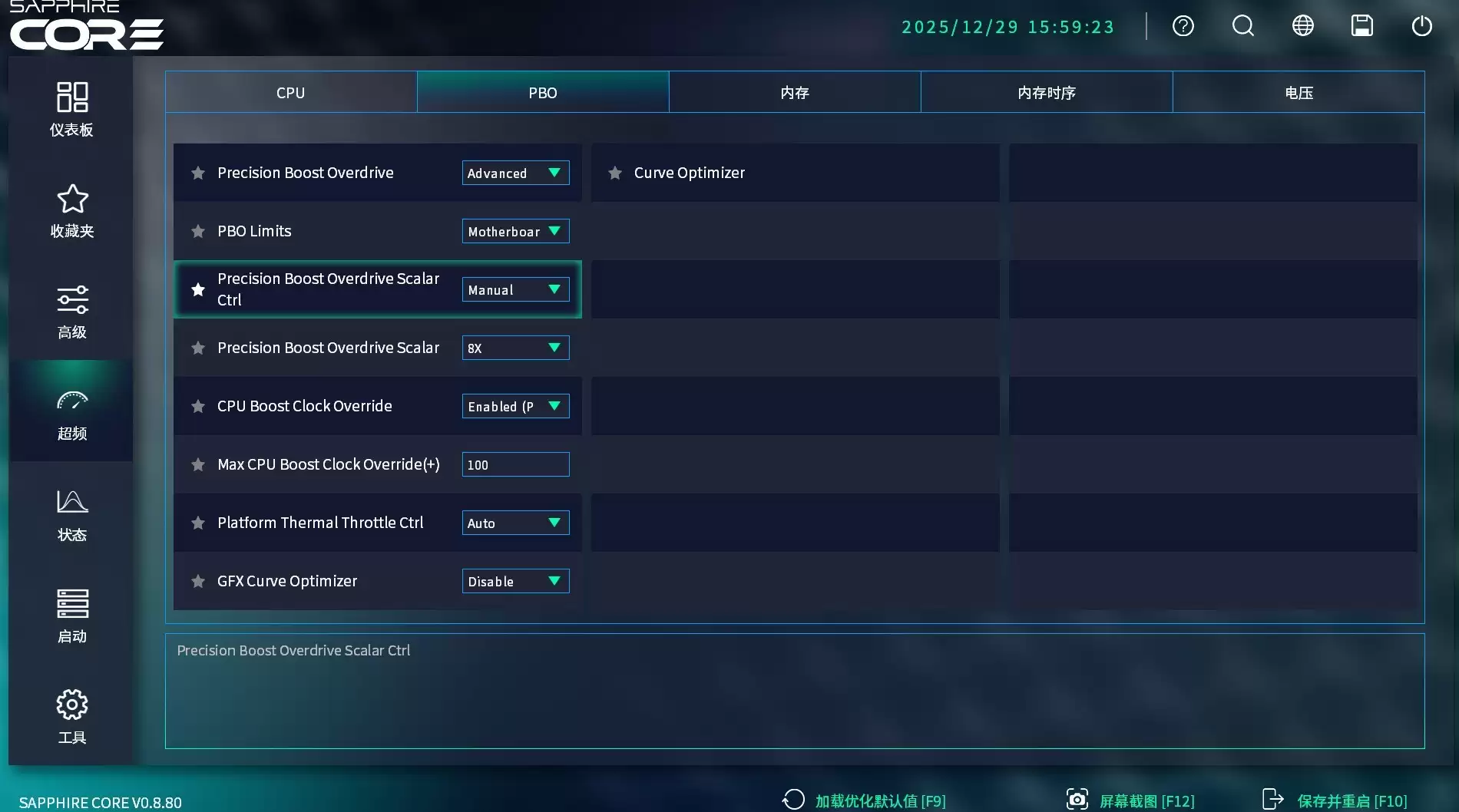Viewport: 1459px width, 812px height.
Task: Switch to the 电压 voltage tab
Action: [1298, 91]
